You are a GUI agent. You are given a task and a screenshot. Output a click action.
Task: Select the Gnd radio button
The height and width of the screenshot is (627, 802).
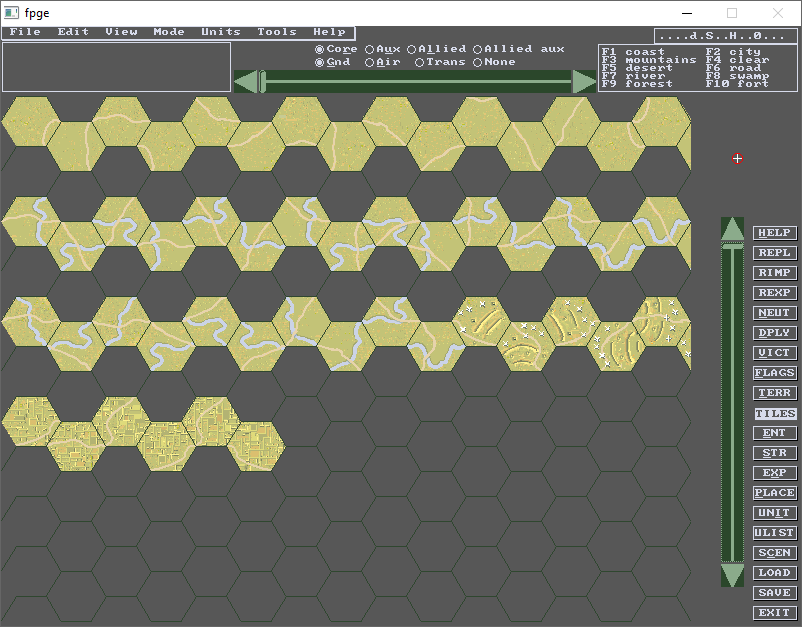(x=332, y=62)
